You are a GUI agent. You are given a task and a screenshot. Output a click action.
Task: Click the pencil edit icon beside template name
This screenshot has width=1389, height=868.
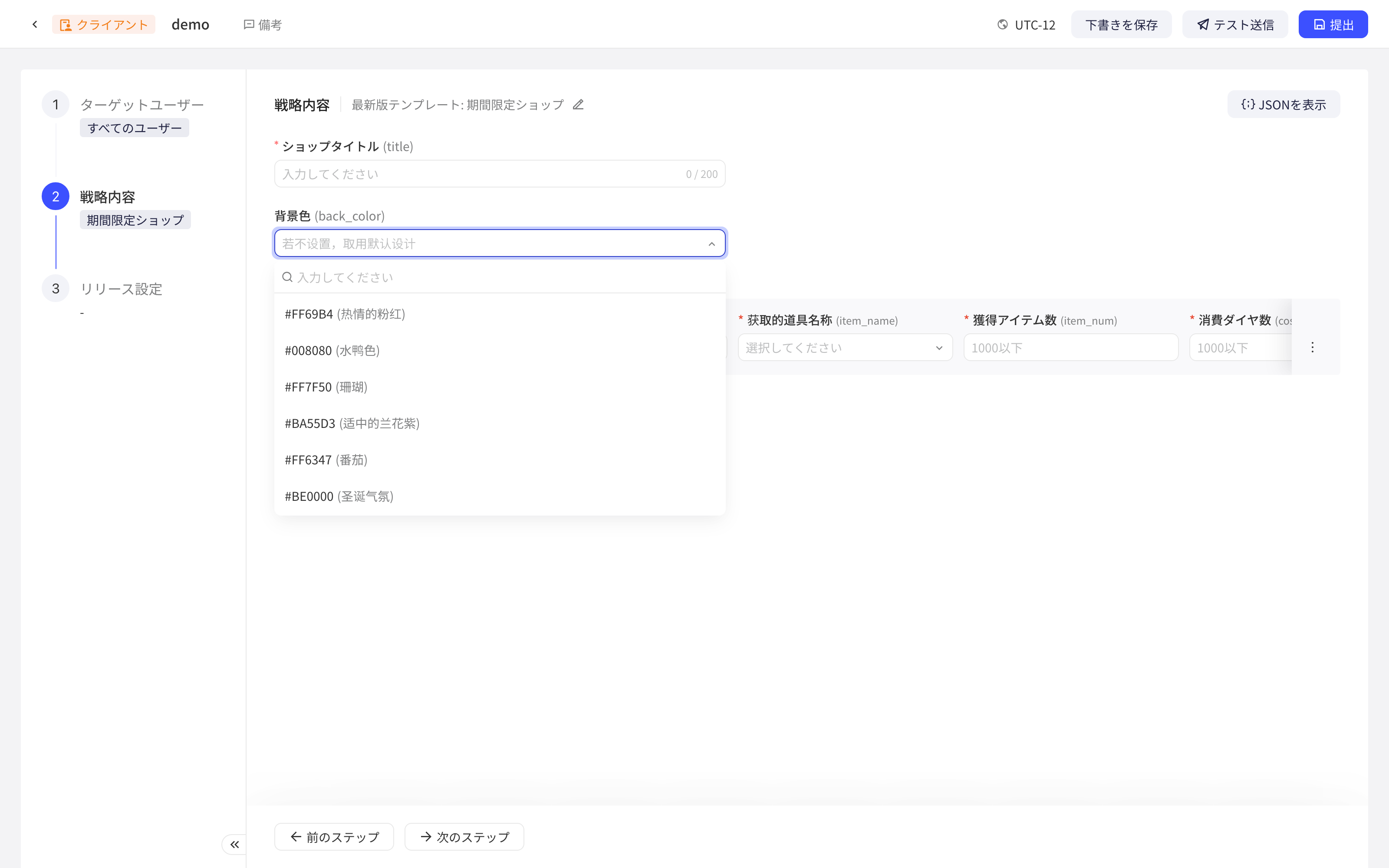(578, 105)
